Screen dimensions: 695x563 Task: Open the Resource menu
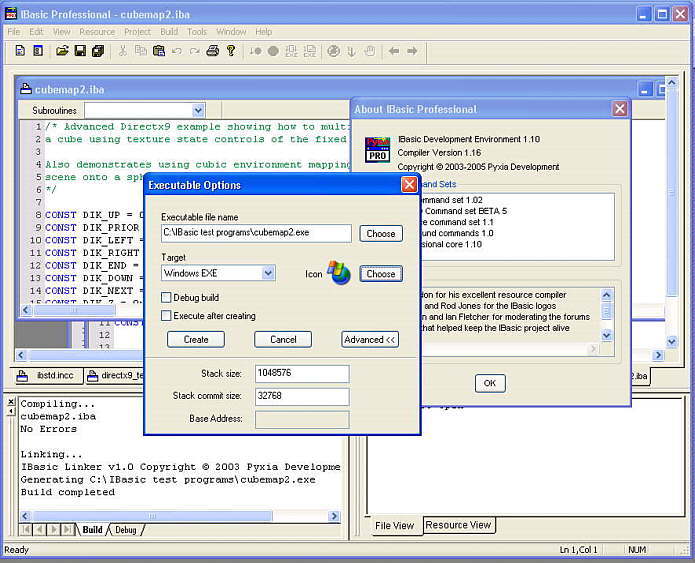coord(97,31)
